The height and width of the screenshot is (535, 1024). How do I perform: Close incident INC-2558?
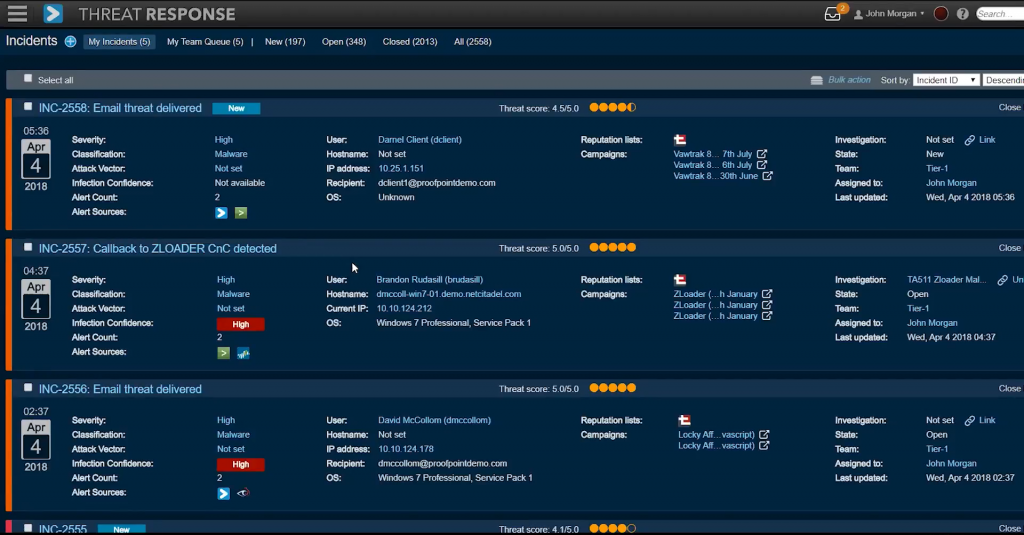(1010, 108)
